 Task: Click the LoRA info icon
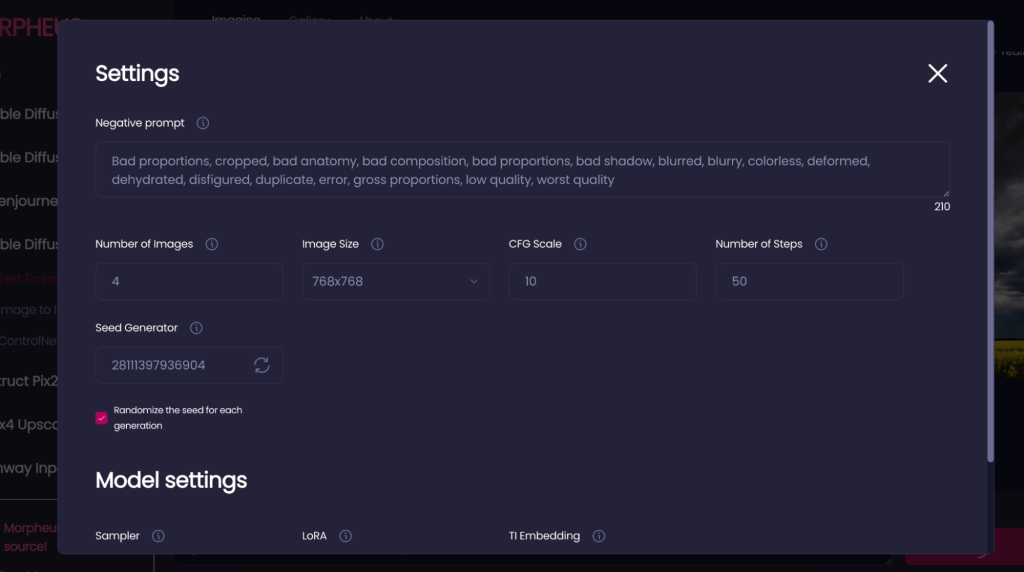point(345,536)
